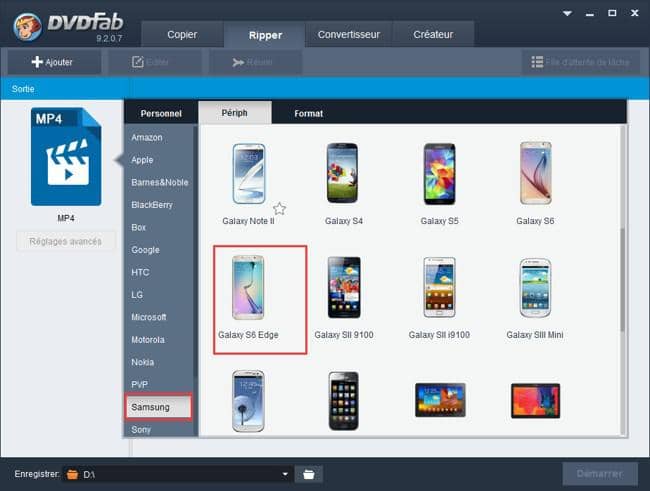Screen dimensions: 650x491
Task: Pick the Galaxy S4 phone icon
Action: coord(343,174)
